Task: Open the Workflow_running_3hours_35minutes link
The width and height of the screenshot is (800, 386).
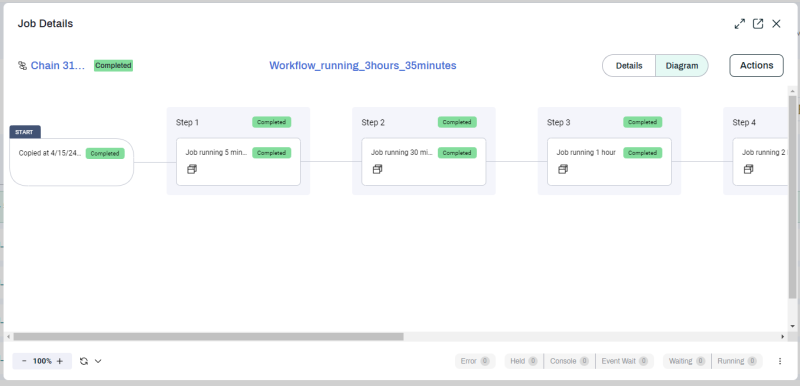Action: pyautogui.click(x=363, y=66)
